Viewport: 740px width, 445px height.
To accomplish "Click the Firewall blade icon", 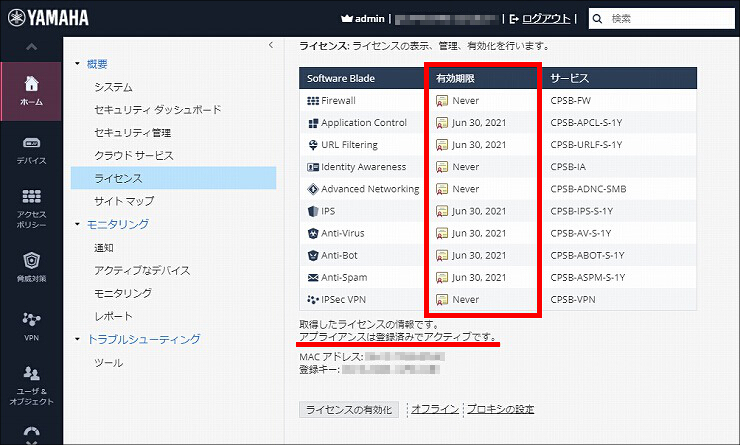I will 313,101.
